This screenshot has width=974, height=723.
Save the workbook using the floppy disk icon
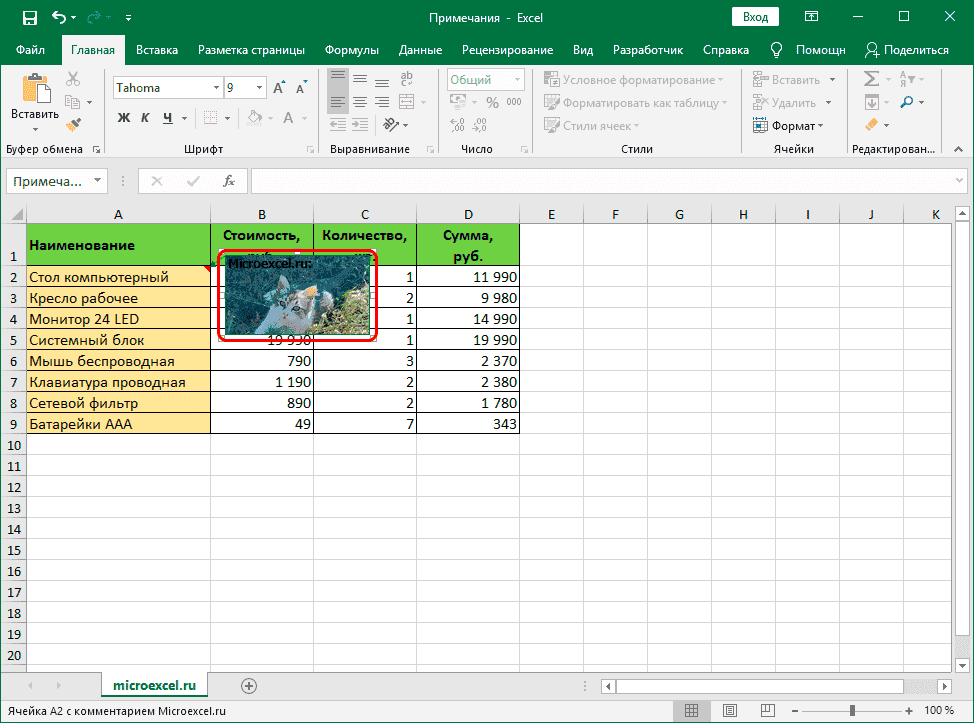[x=29, y=17]
